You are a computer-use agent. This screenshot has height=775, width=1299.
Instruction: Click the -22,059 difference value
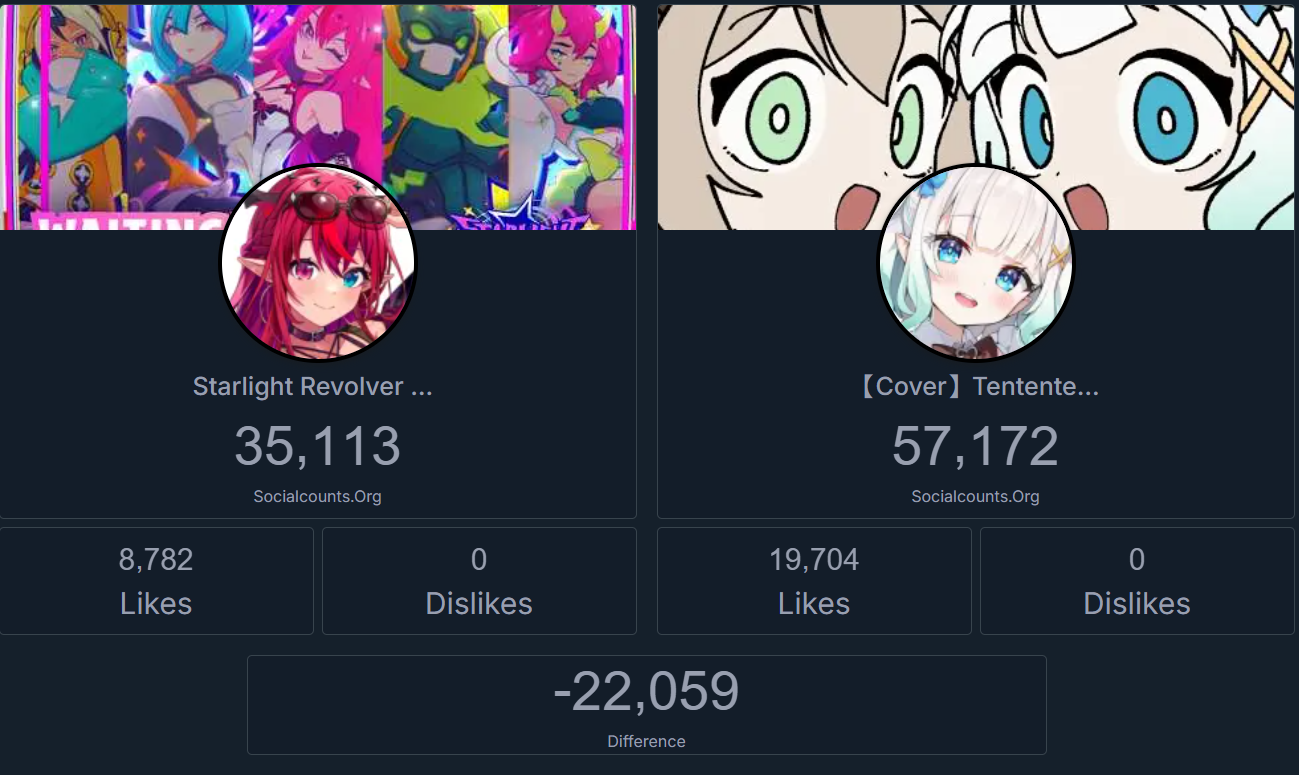(646, 691)
